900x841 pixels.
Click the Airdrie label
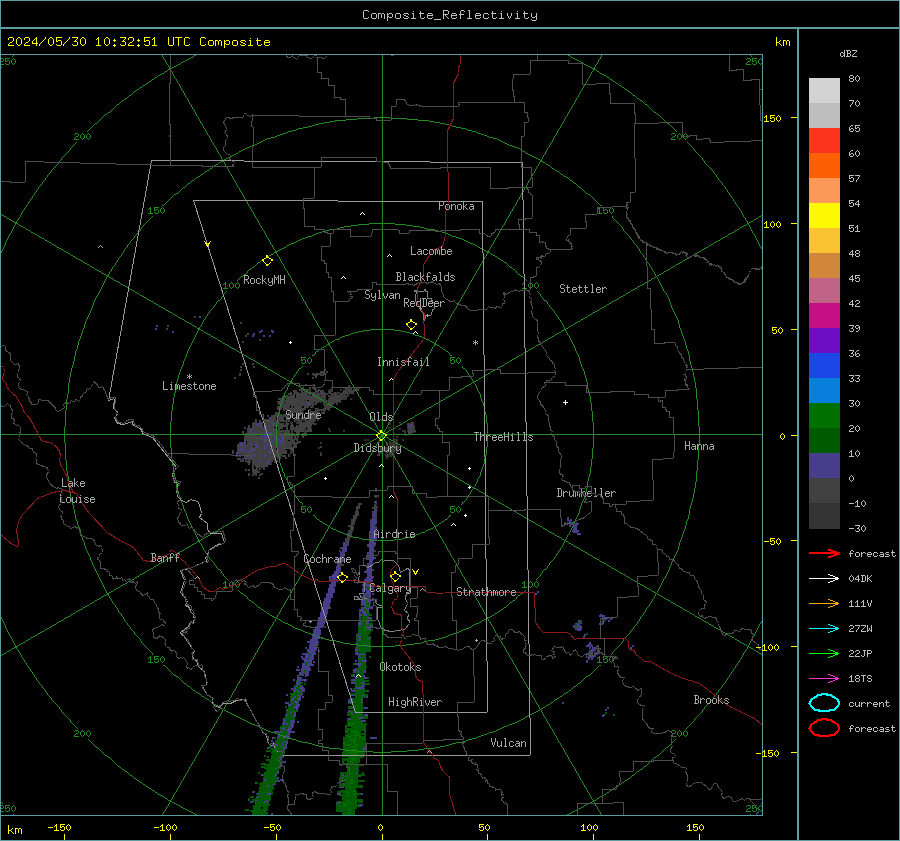[x=394, y=534]
